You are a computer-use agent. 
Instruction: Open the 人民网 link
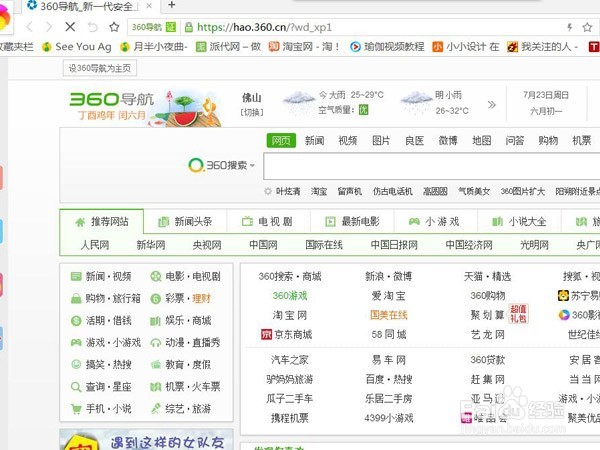click(x=95, y=245)
